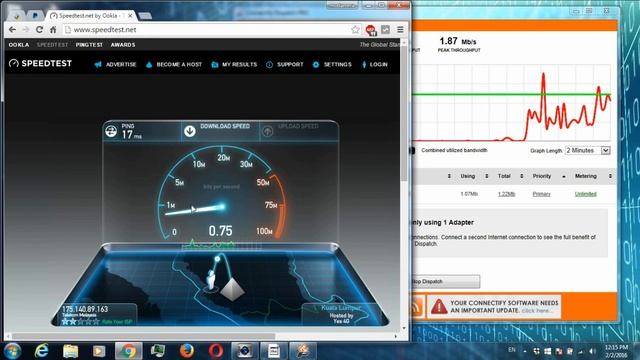This screenshot has width=640, height=360.
Task: Open Opera from the taskbar
Action: [x=216, y=351]
